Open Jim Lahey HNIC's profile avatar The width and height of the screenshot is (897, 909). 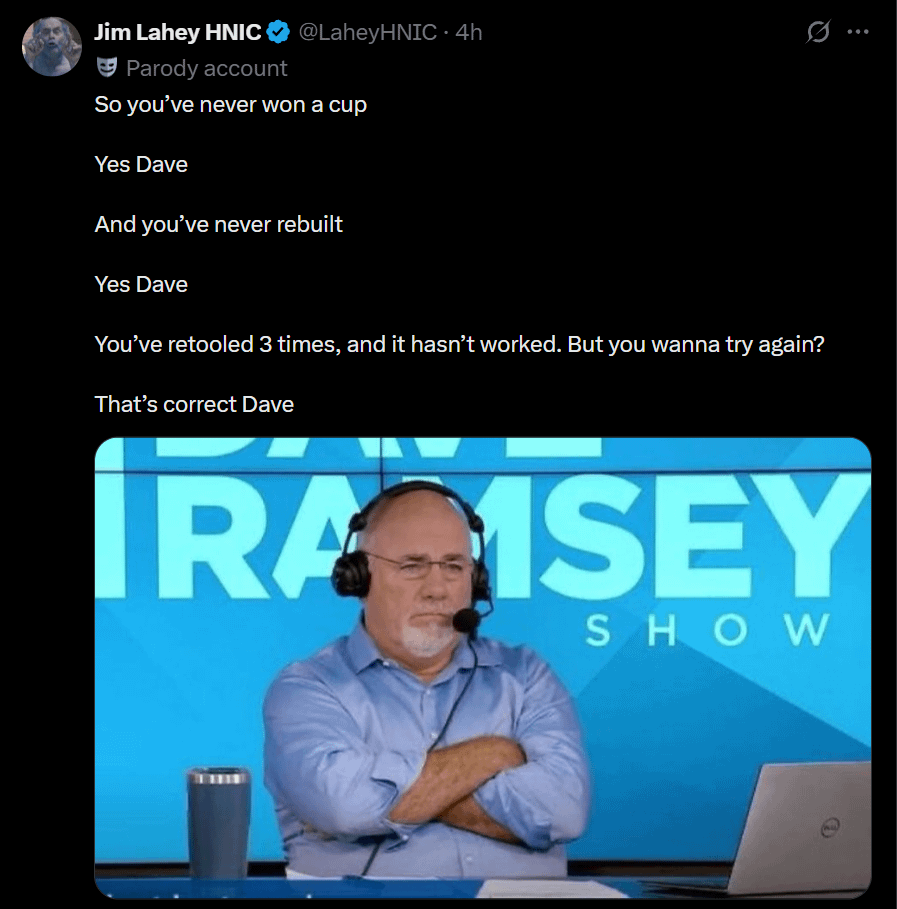pos(52,46)
